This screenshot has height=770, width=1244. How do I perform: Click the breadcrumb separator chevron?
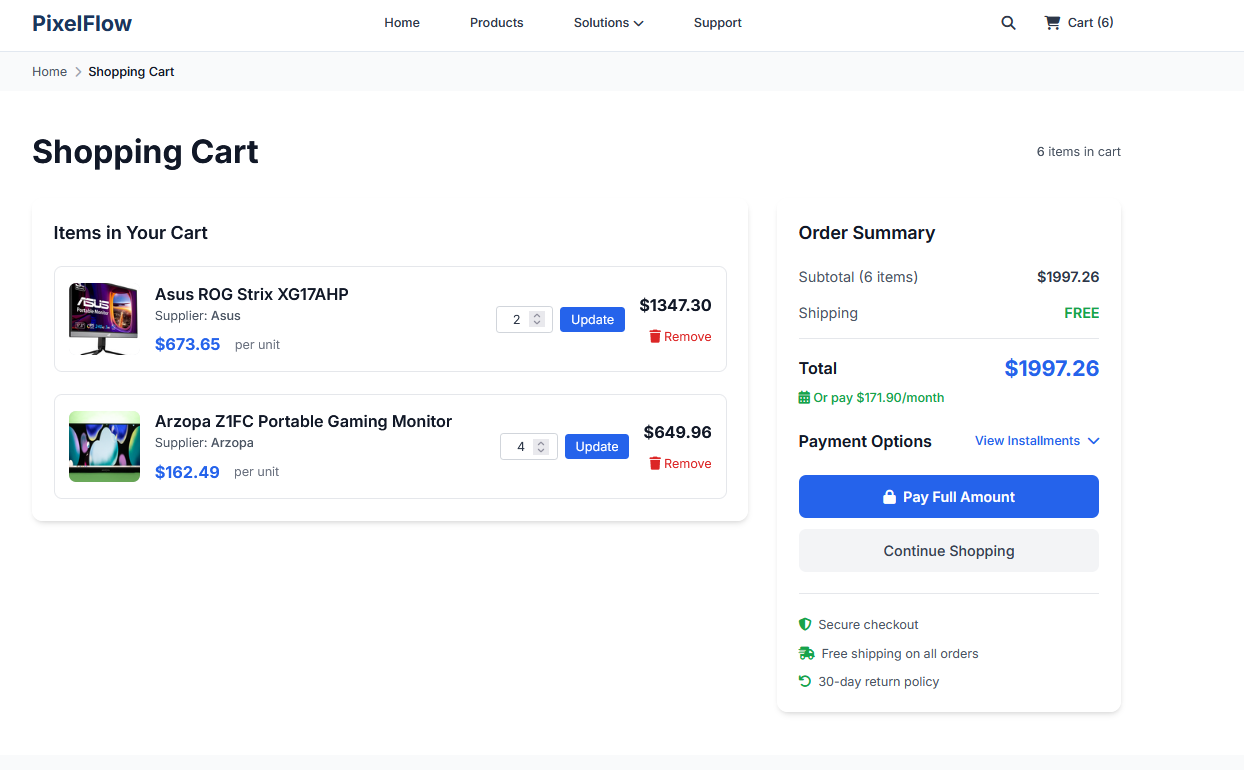click(78, 72)
